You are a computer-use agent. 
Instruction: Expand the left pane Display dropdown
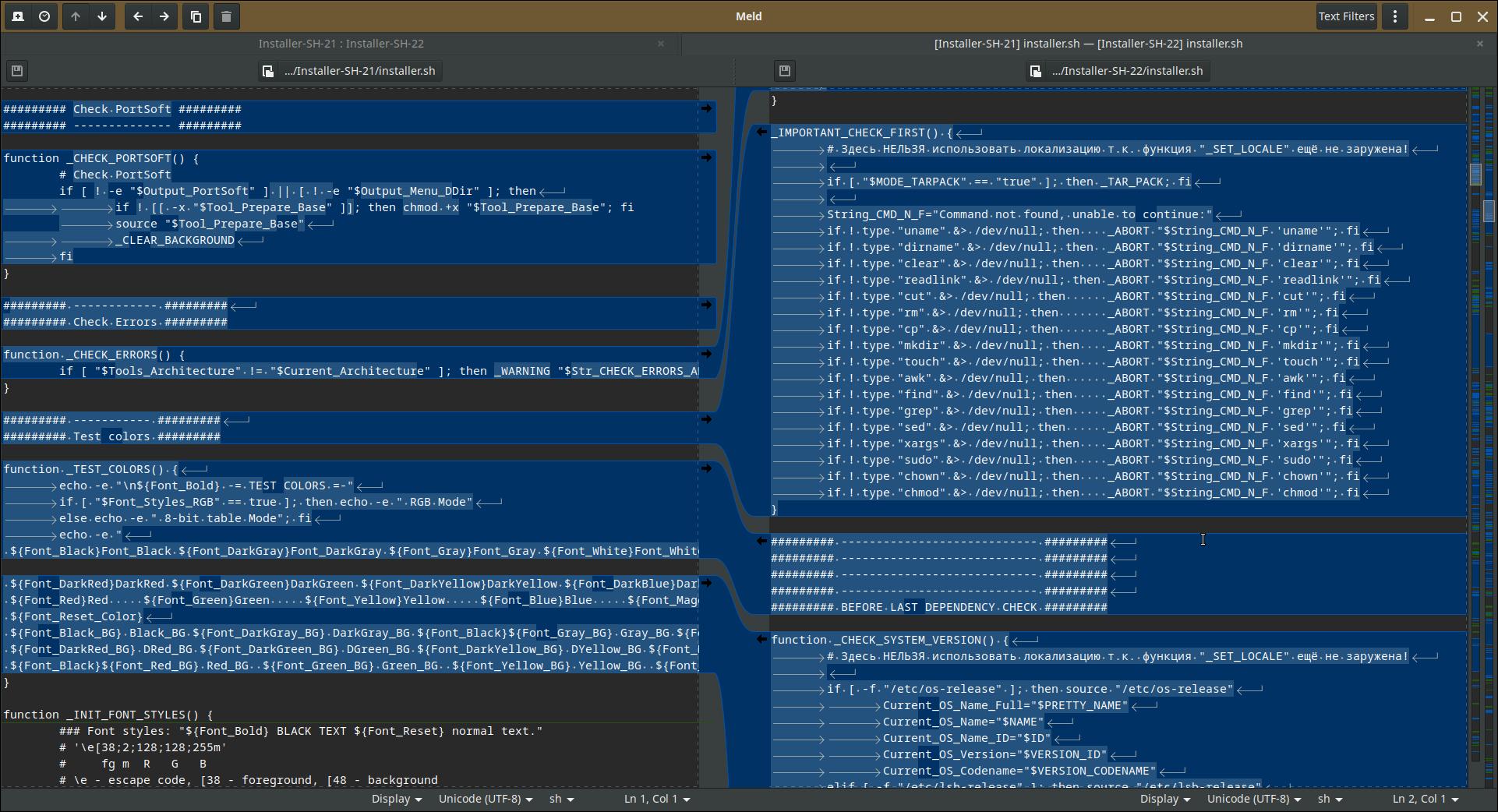point(396,799)
